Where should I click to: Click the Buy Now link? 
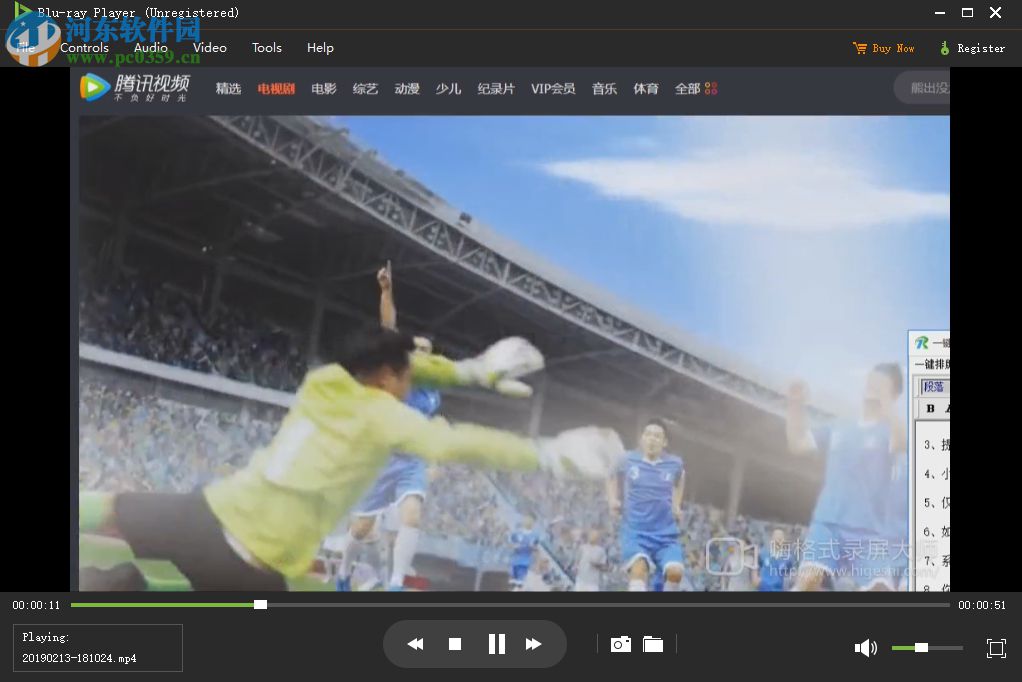click(884, 47)
